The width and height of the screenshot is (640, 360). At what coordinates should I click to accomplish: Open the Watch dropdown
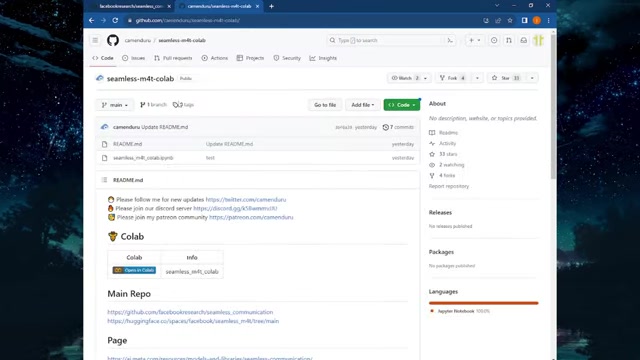point(409,78)
